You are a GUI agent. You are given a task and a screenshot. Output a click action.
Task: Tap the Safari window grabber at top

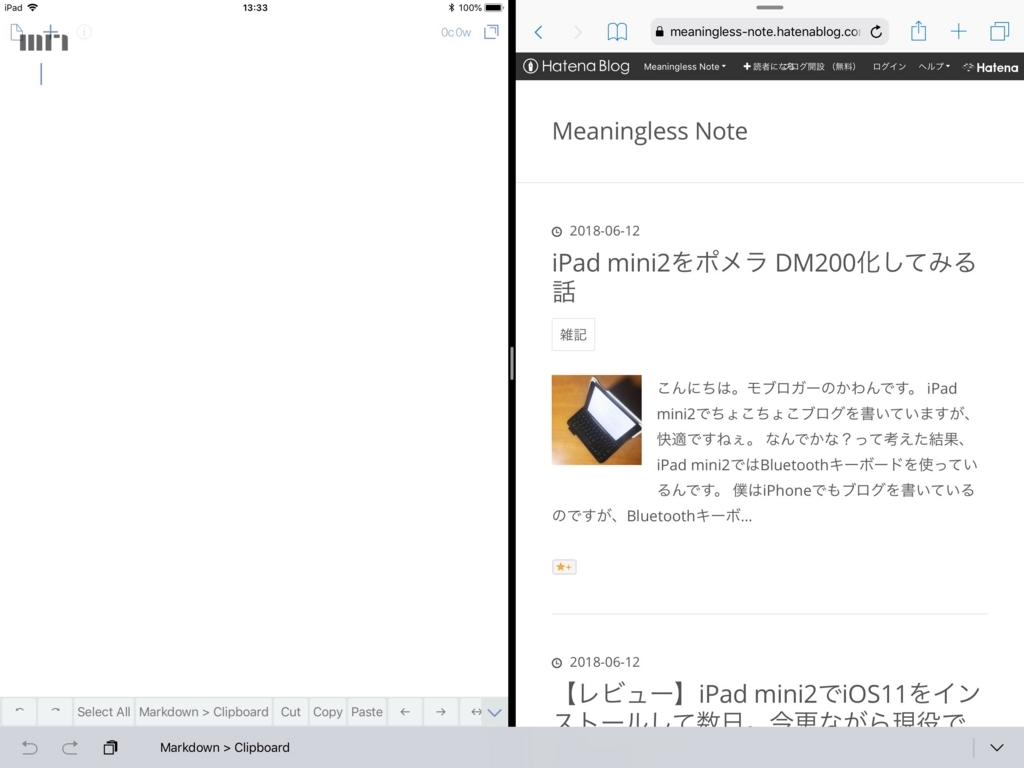tap(769, 7)
